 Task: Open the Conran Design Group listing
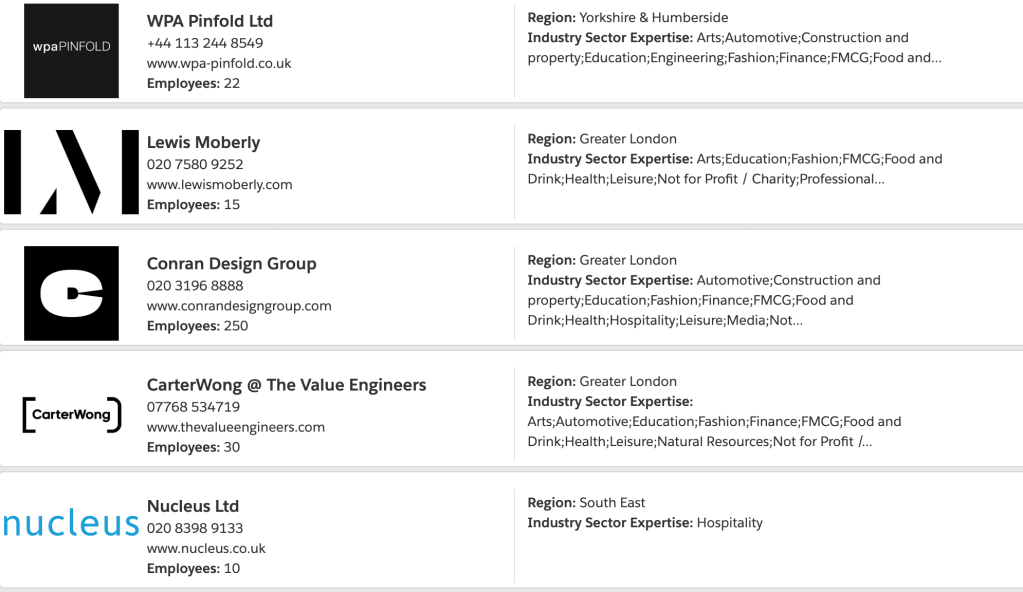(231, 264)
